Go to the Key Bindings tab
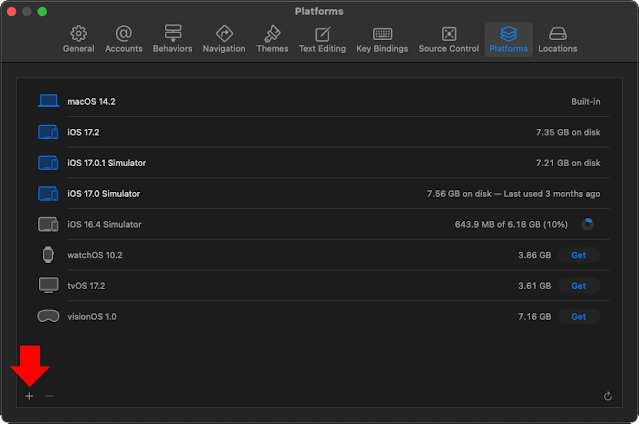Image resolution: width=639 pixels, height=424 pixels. [x=382, y=40]
